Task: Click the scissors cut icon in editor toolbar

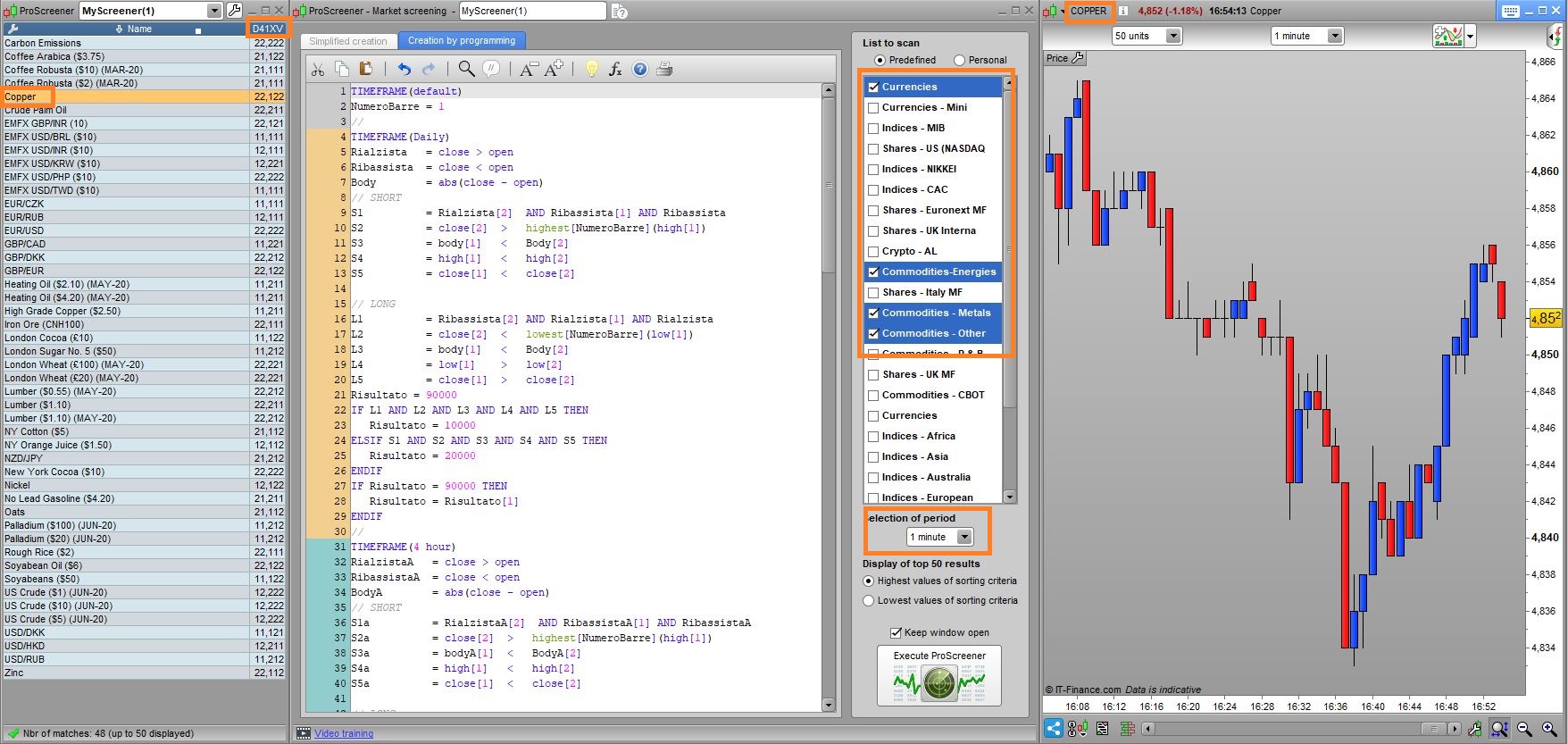Action: (318, 70)
